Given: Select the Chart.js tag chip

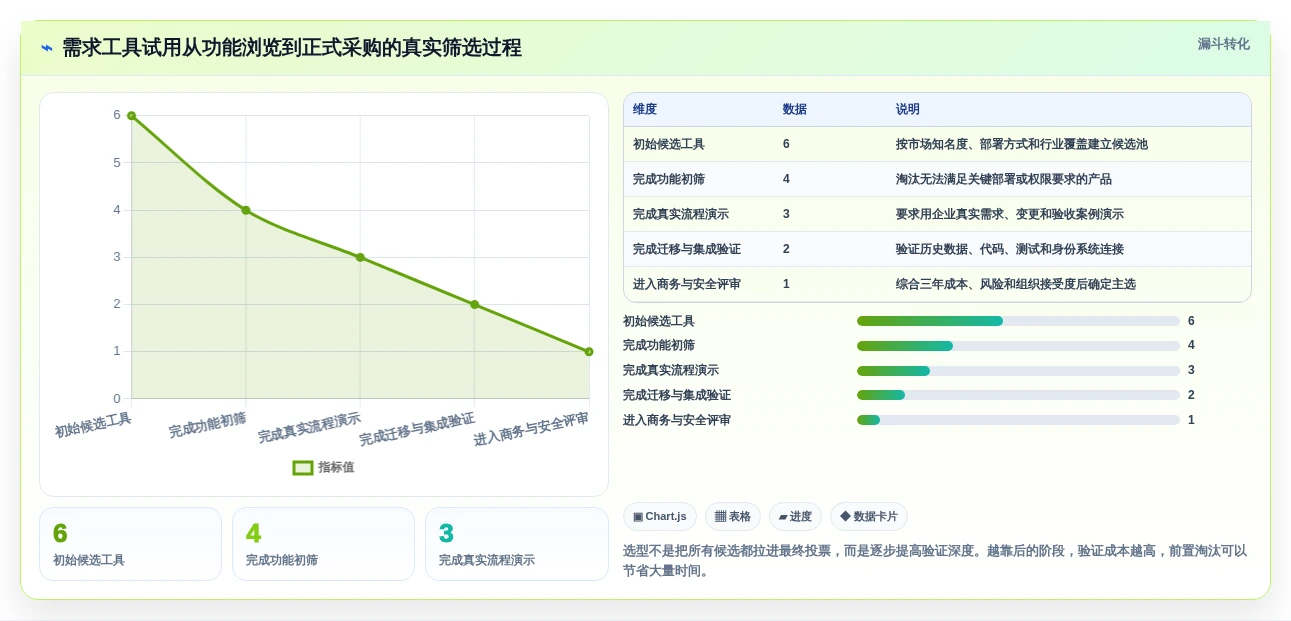Looking at the screenshot, I should (x=660, y=516).
